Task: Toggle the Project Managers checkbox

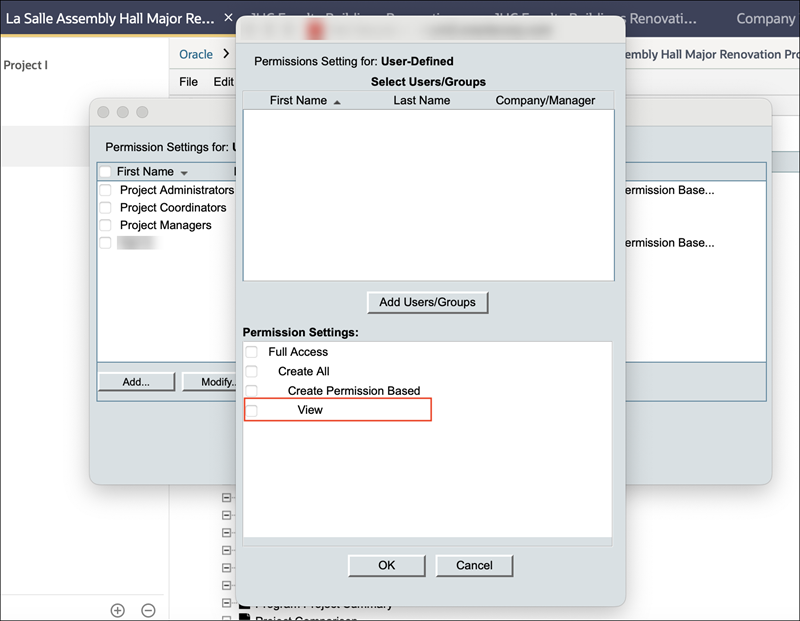Action: tap(105, 223)
